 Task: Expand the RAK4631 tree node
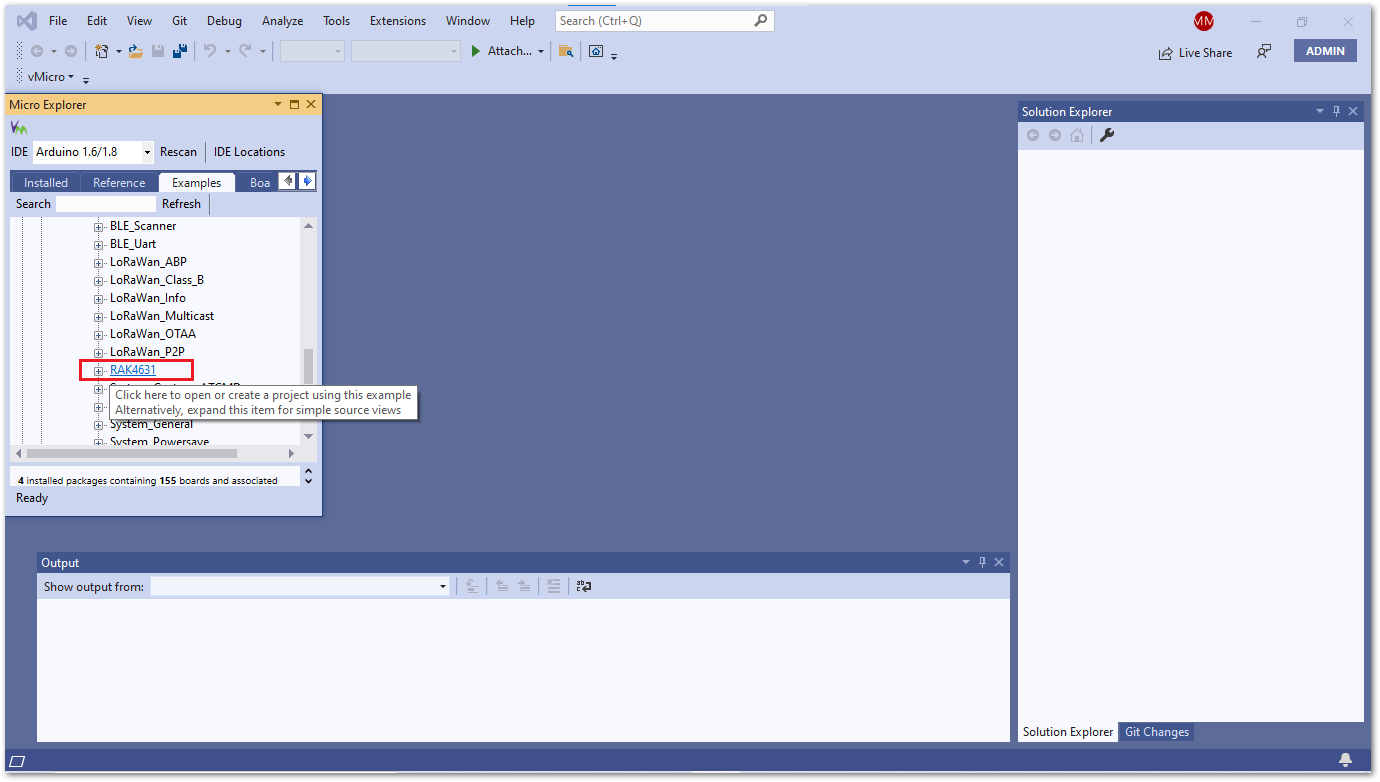(x=99, y=370)
